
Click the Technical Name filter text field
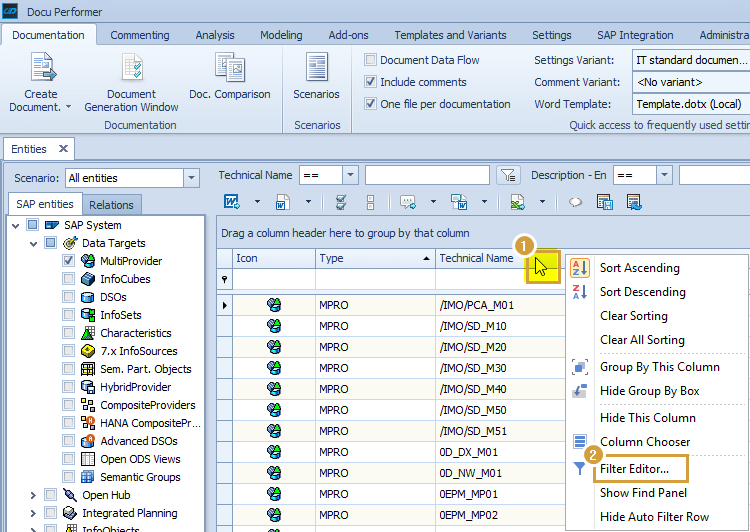[427, 176]
